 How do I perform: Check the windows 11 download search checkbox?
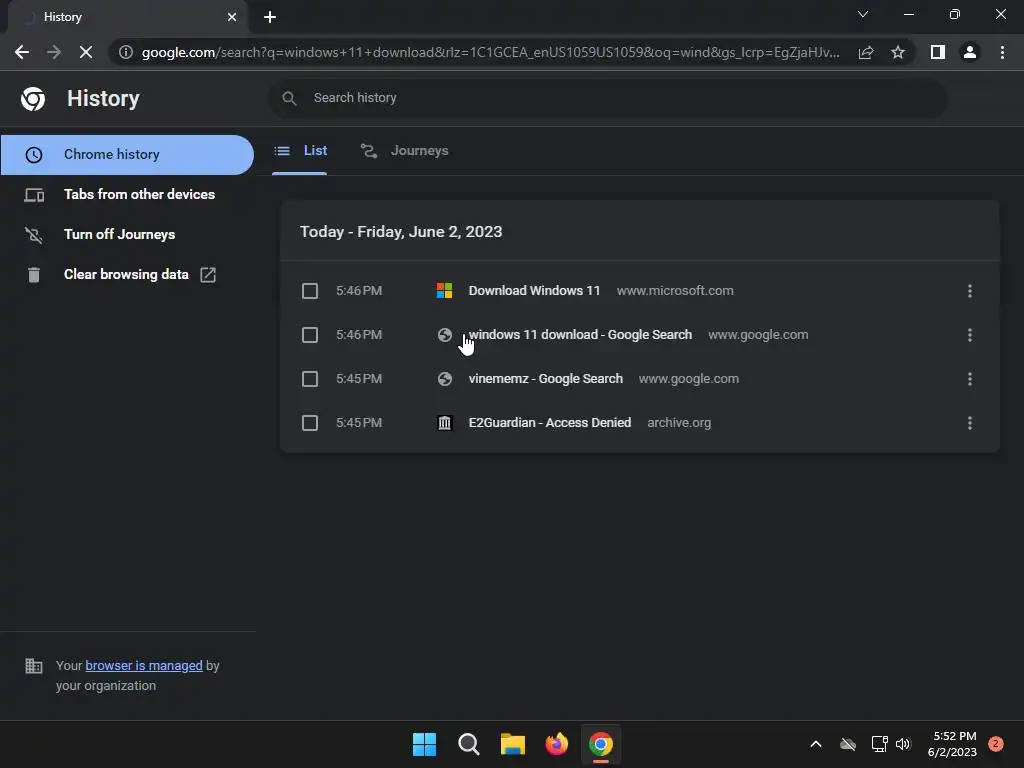pyautogui.click(x=310, y=335)
